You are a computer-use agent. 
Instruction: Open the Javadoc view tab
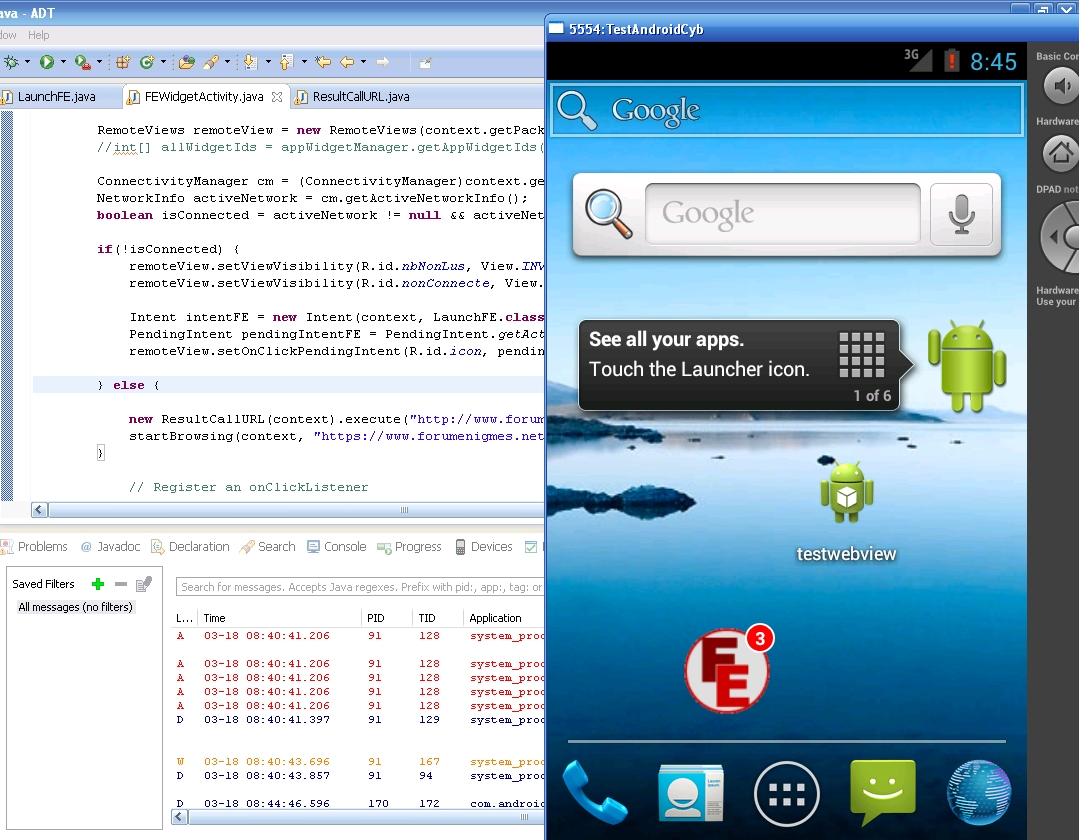111,547
